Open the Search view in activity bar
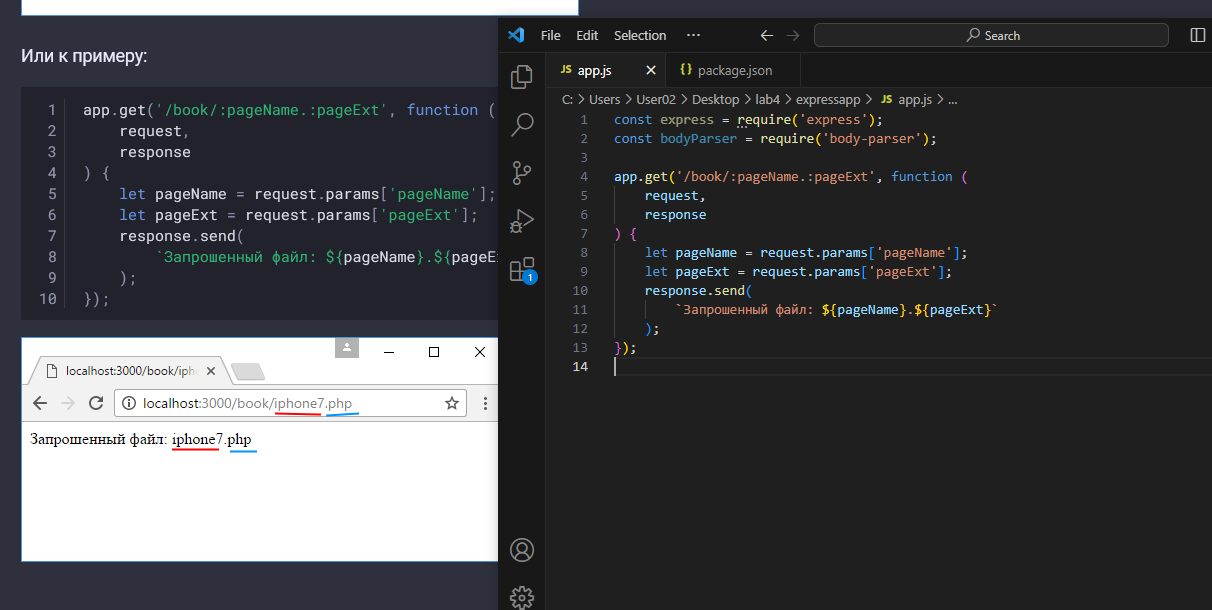The image size is (1212, 610). pos(522,125)
